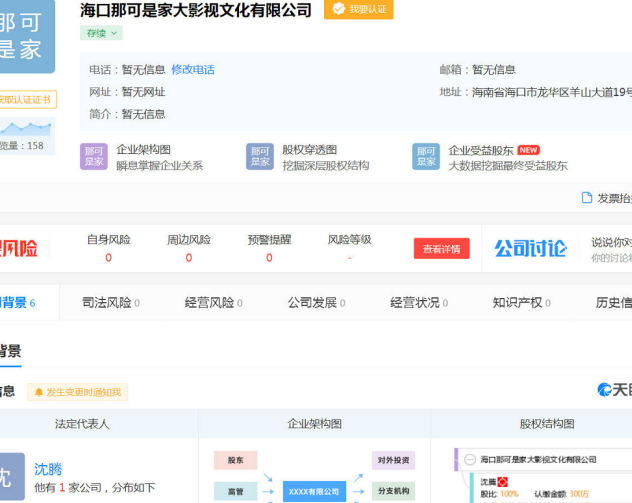Click the 天眼 logo icon
The height and width of the screenshot is (503, 632).
(605, 390)
